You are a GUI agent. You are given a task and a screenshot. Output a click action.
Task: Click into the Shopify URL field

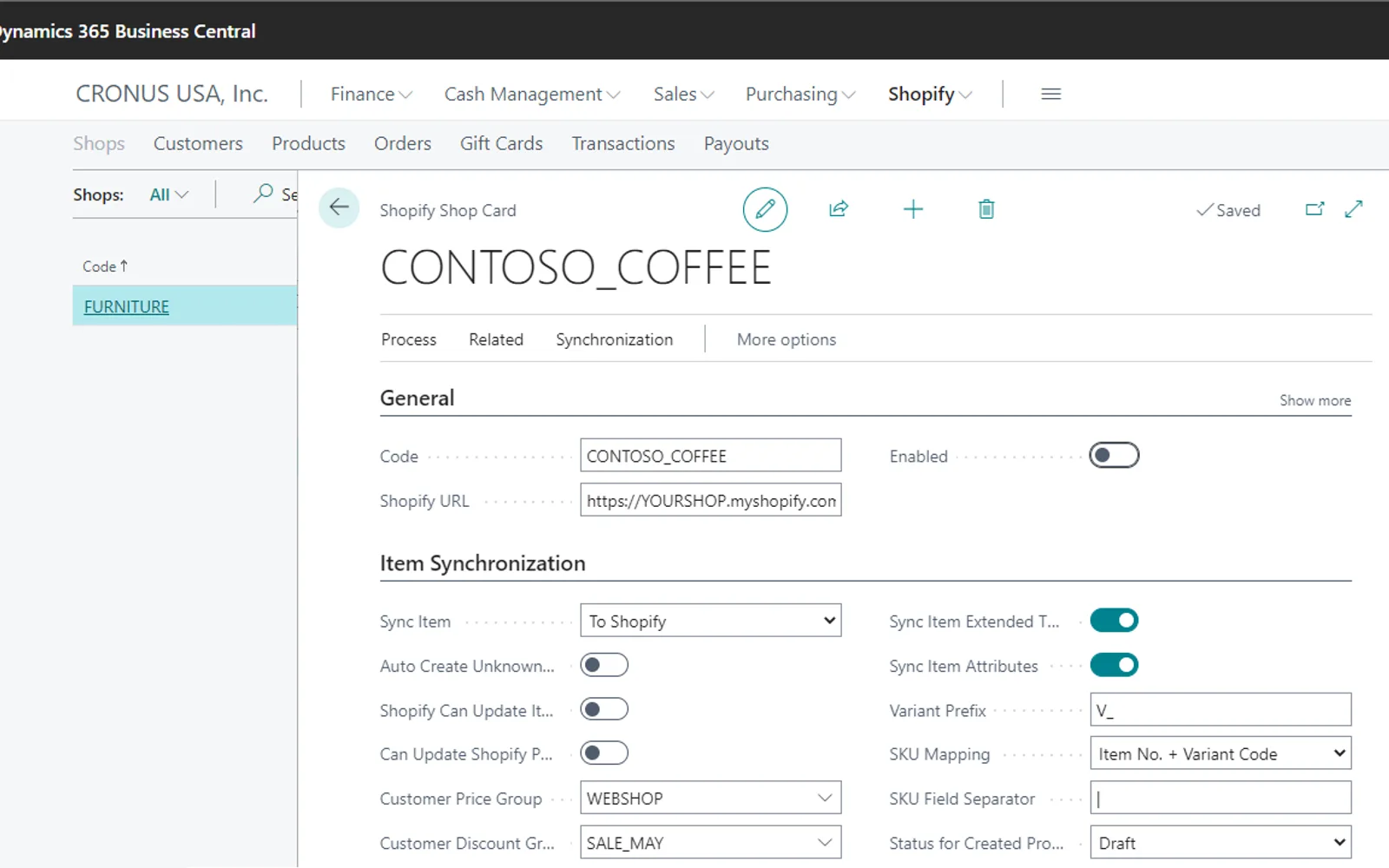point(711,500)
